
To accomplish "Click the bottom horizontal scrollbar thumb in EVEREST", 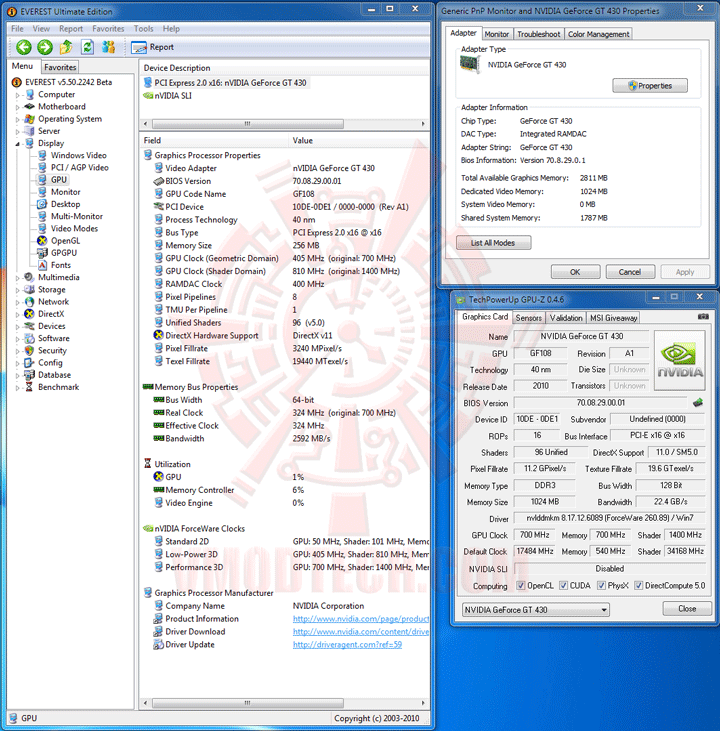I will [248, 703].
